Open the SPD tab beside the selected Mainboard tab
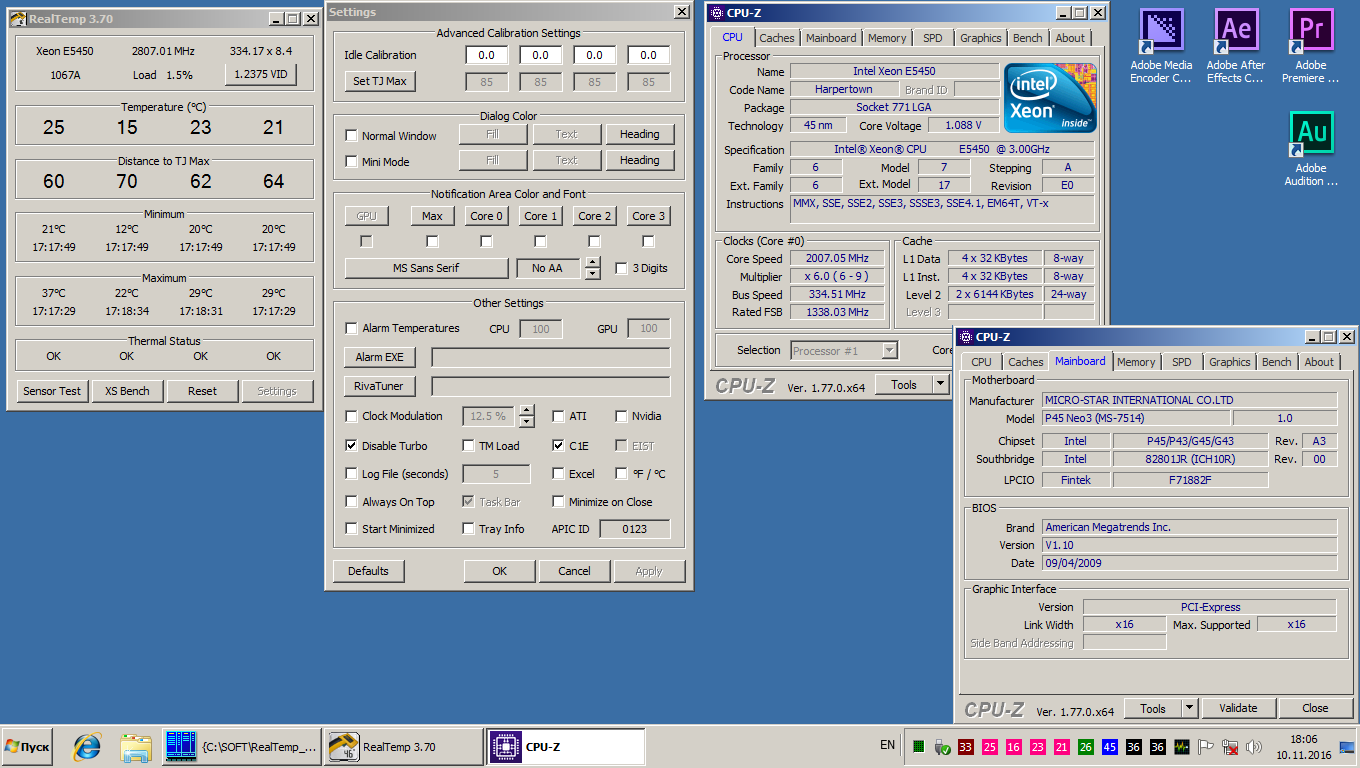 [x=1182, y=362]
